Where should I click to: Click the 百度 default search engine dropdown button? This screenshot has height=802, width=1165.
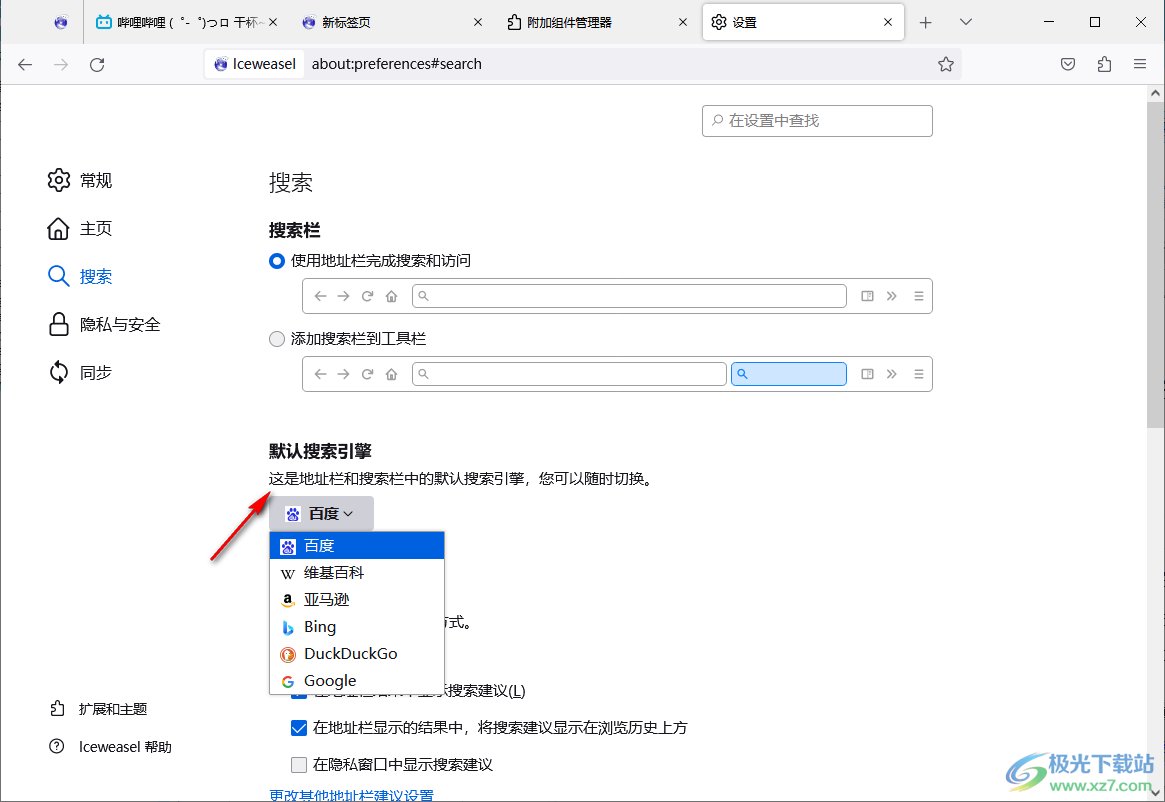pos(321,514)
